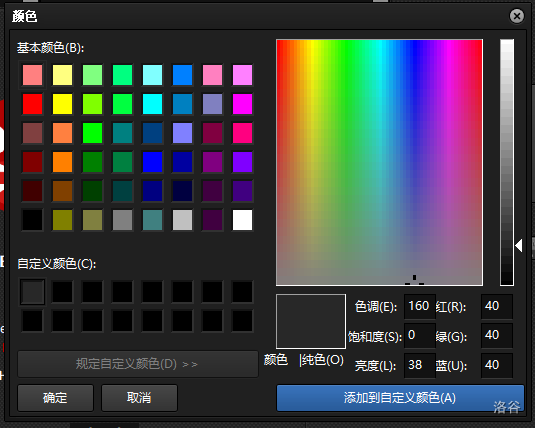The height and width of the screenshot is (428, 535).
Task: Select the first custom color slot
Action: point(32,292)
